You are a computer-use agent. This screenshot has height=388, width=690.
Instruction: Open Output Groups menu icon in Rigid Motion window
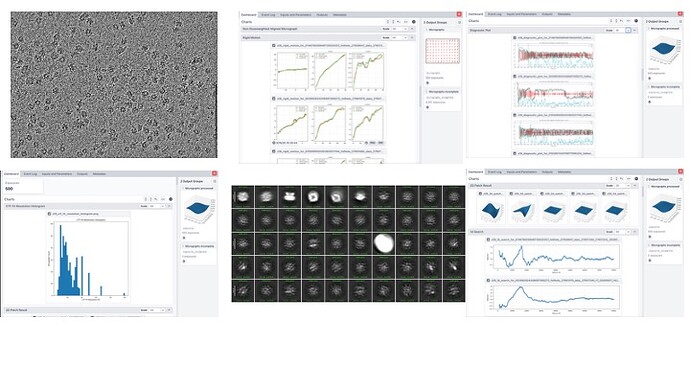[x=459, y=22]
